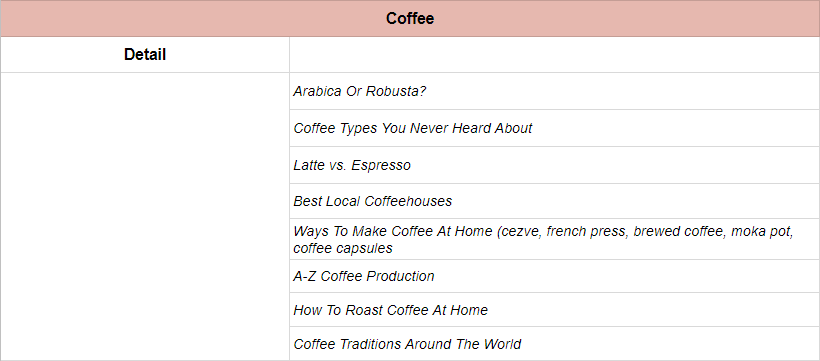The width and height of the screenshot is (820, 361).
Task: Click 'Coffee Types You Never Heard About' row
Action: (554, 128)
